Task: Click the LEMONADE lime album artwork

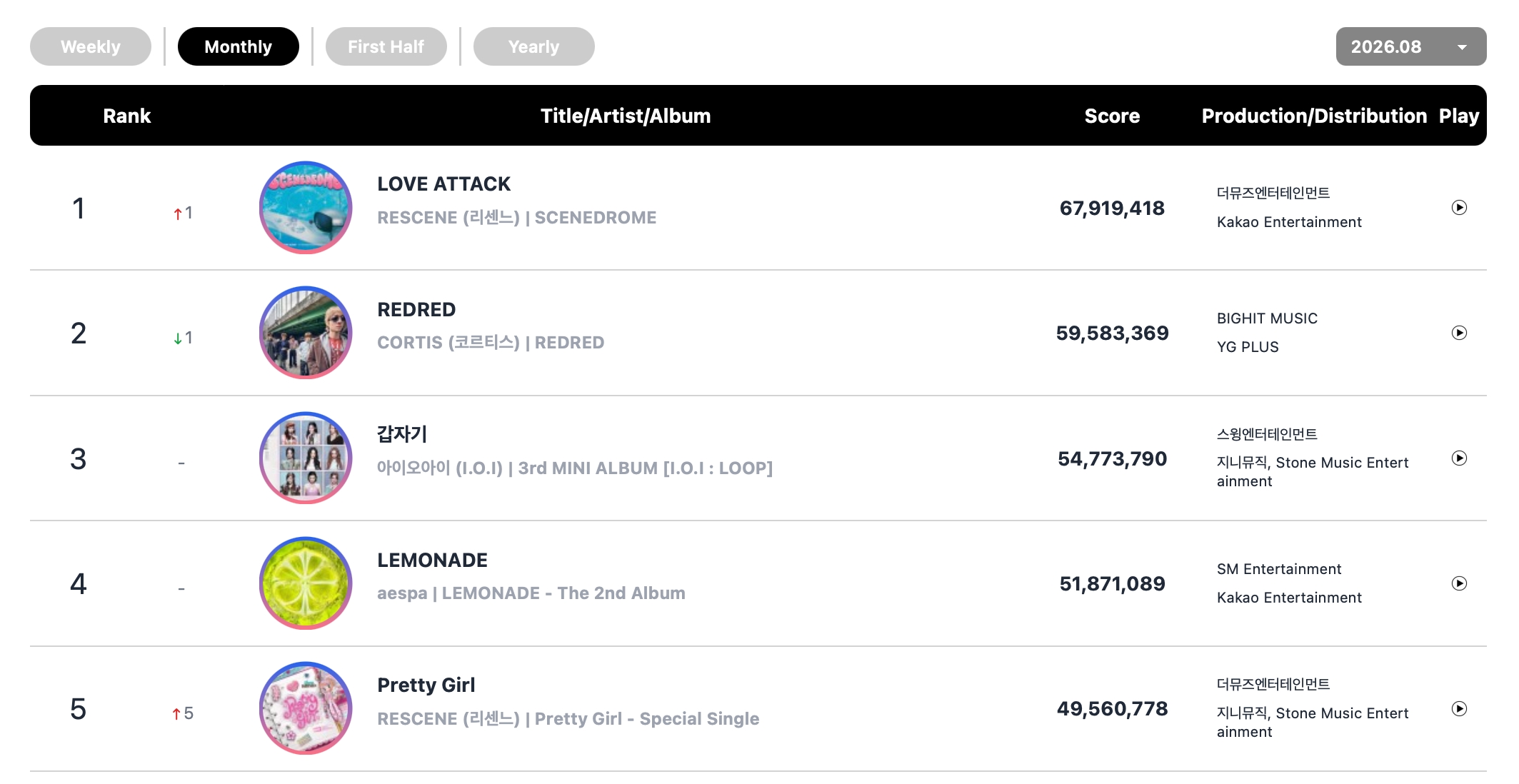Action: click(x=306, y=583)
